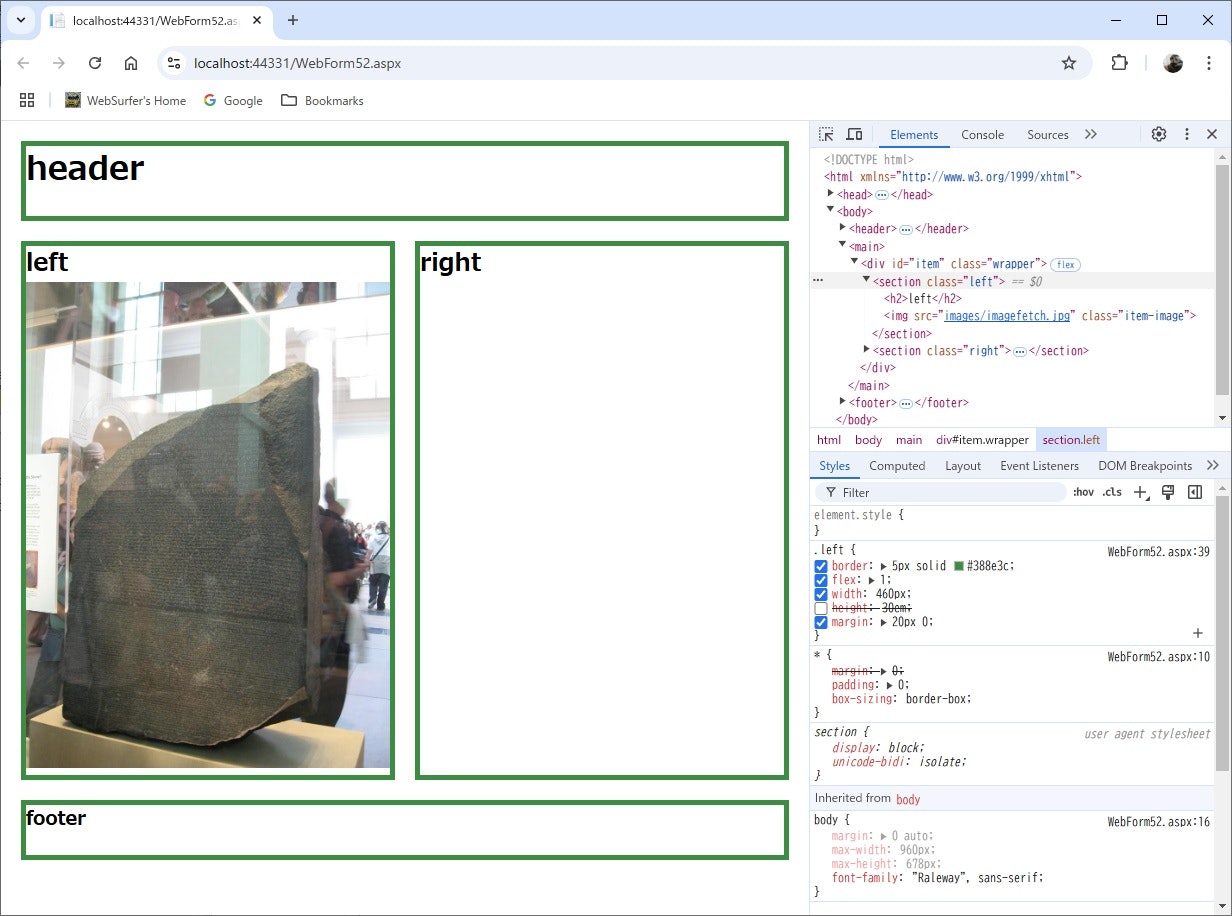Add a new style rule with the plus icon
The width and height of the screenshot is (1232, 916).
tap(1142, 492)
